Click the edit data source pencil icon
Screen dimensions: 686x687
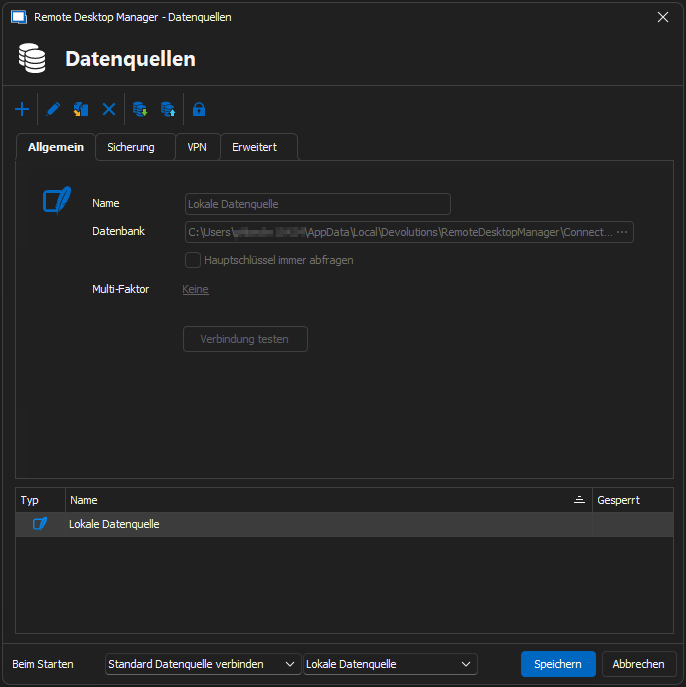click(54, 109)
